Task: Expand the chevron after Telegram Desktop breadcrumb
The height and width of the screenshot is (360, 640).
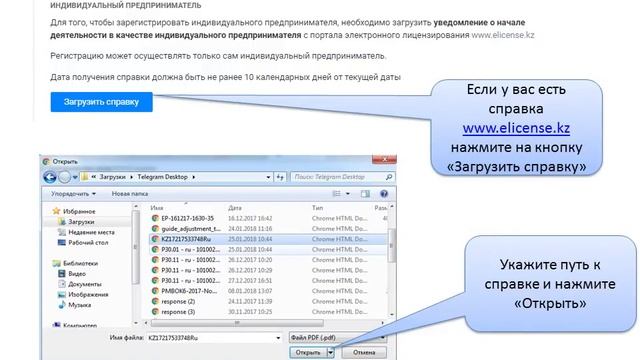Action: pyautogui.click(x=193, y=177)
